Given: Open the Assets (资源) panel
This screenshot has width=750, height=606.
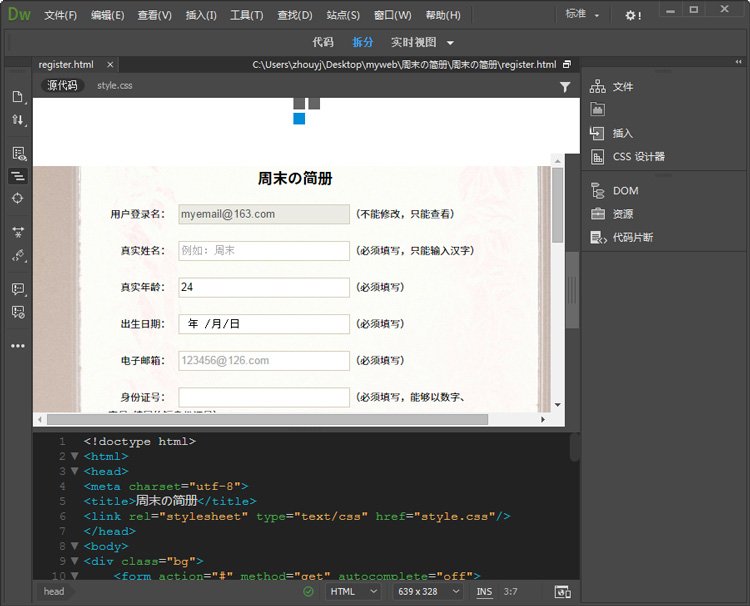Looking at the screenshot, I should tap(612, 214).
